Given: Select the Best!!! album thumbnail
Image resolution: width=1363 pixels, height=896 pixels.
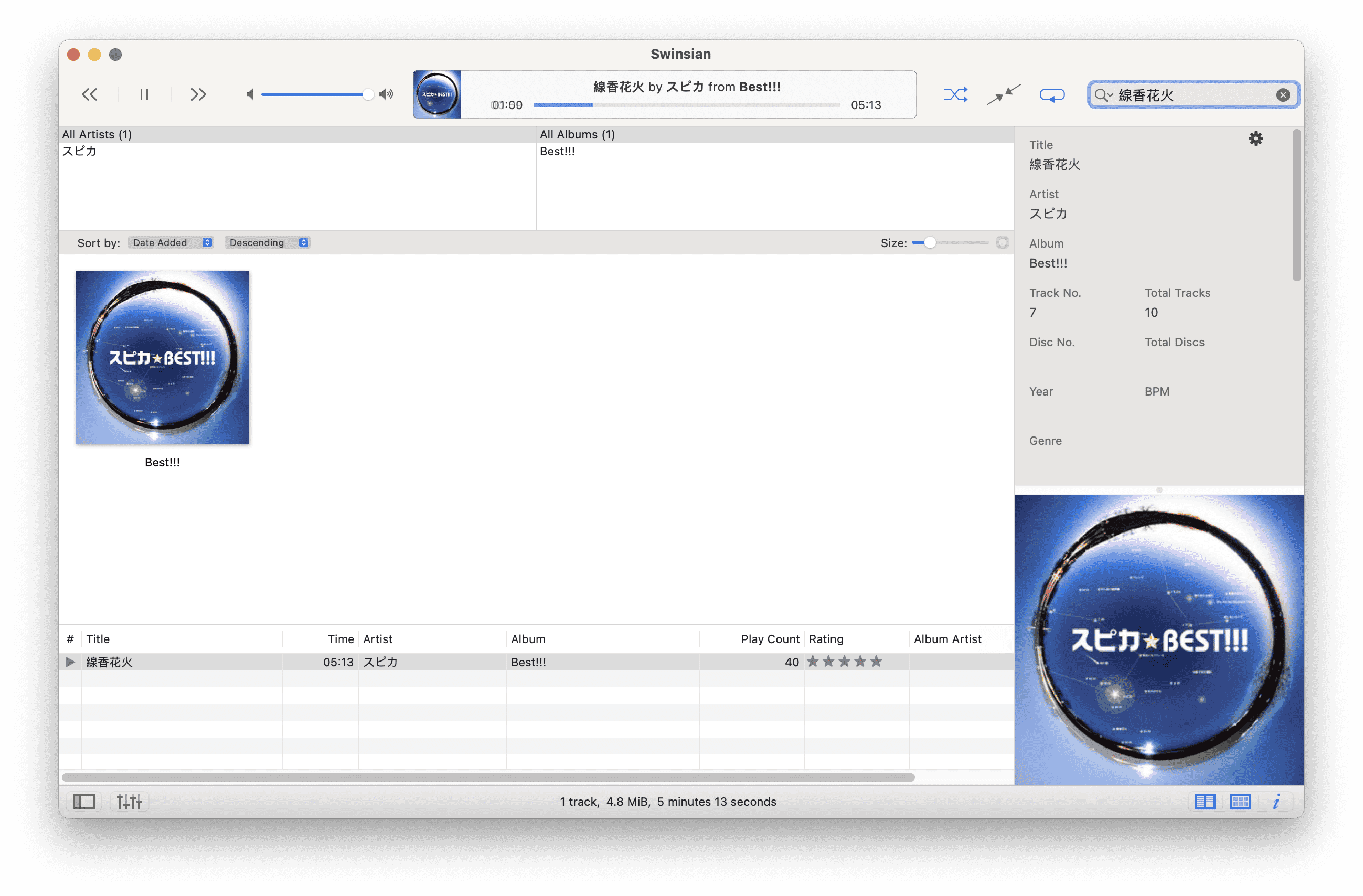Looking at the screenshot, I should coord(162,358).
